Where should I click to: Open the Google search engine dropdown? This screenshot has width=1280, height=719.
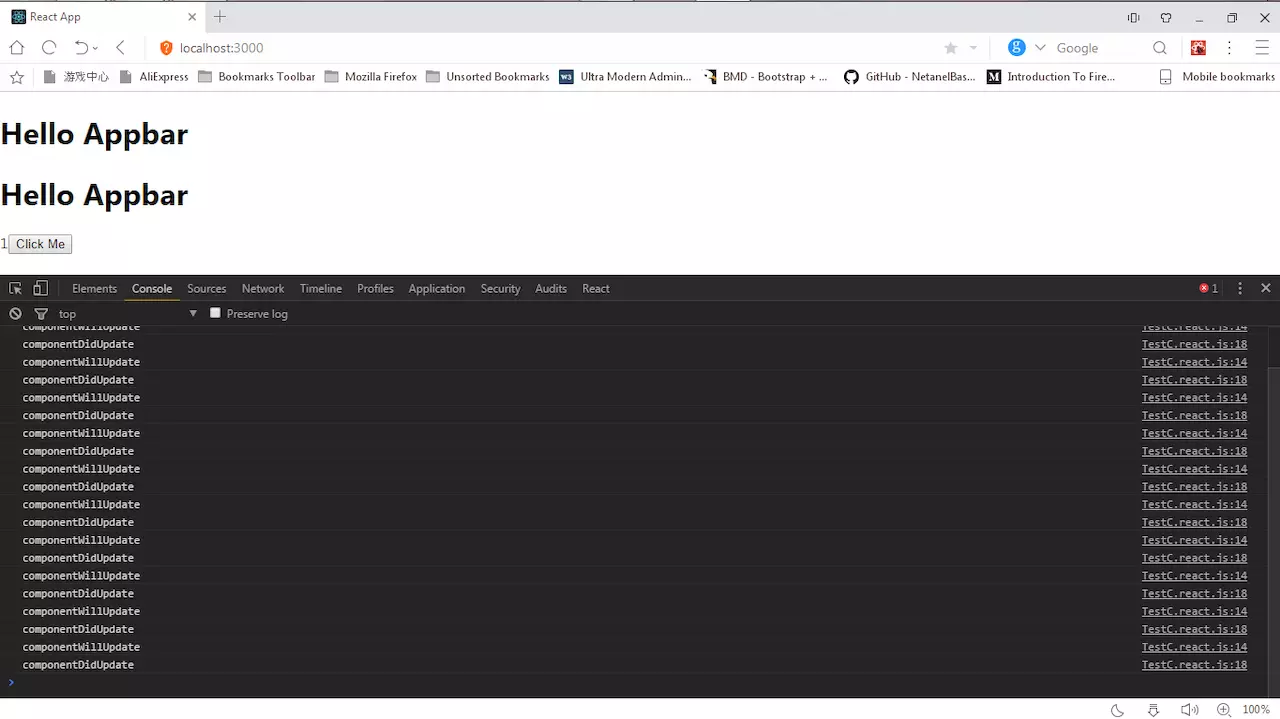1042,47
